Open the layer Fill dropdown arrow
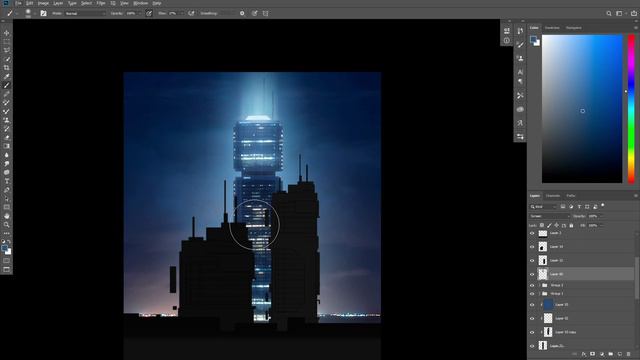The width and height of the screenshot is (640, 360). (602, 225)
